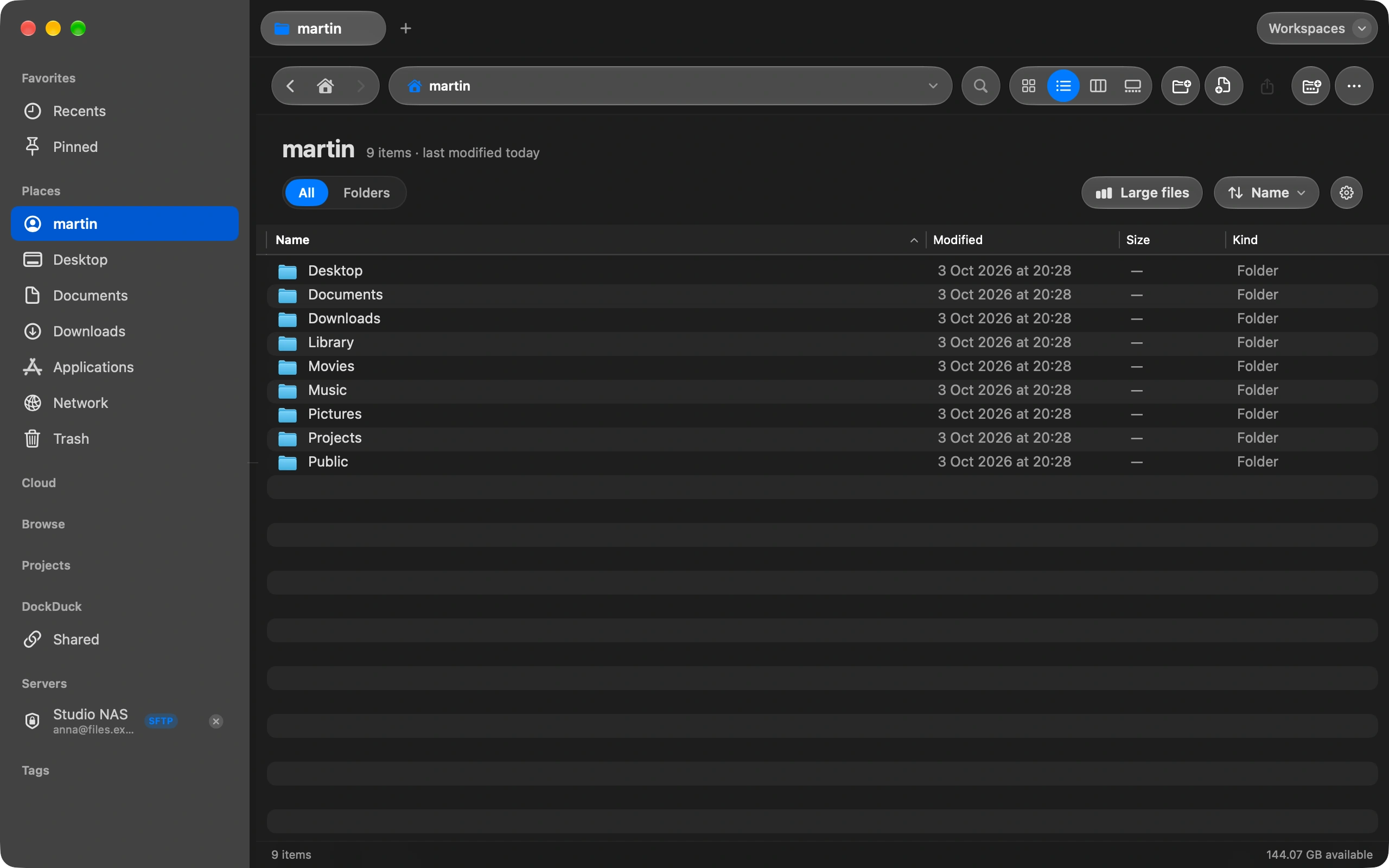Toggle the Large files filter
Screen dimensions: 1389x868
point(1142,193)
